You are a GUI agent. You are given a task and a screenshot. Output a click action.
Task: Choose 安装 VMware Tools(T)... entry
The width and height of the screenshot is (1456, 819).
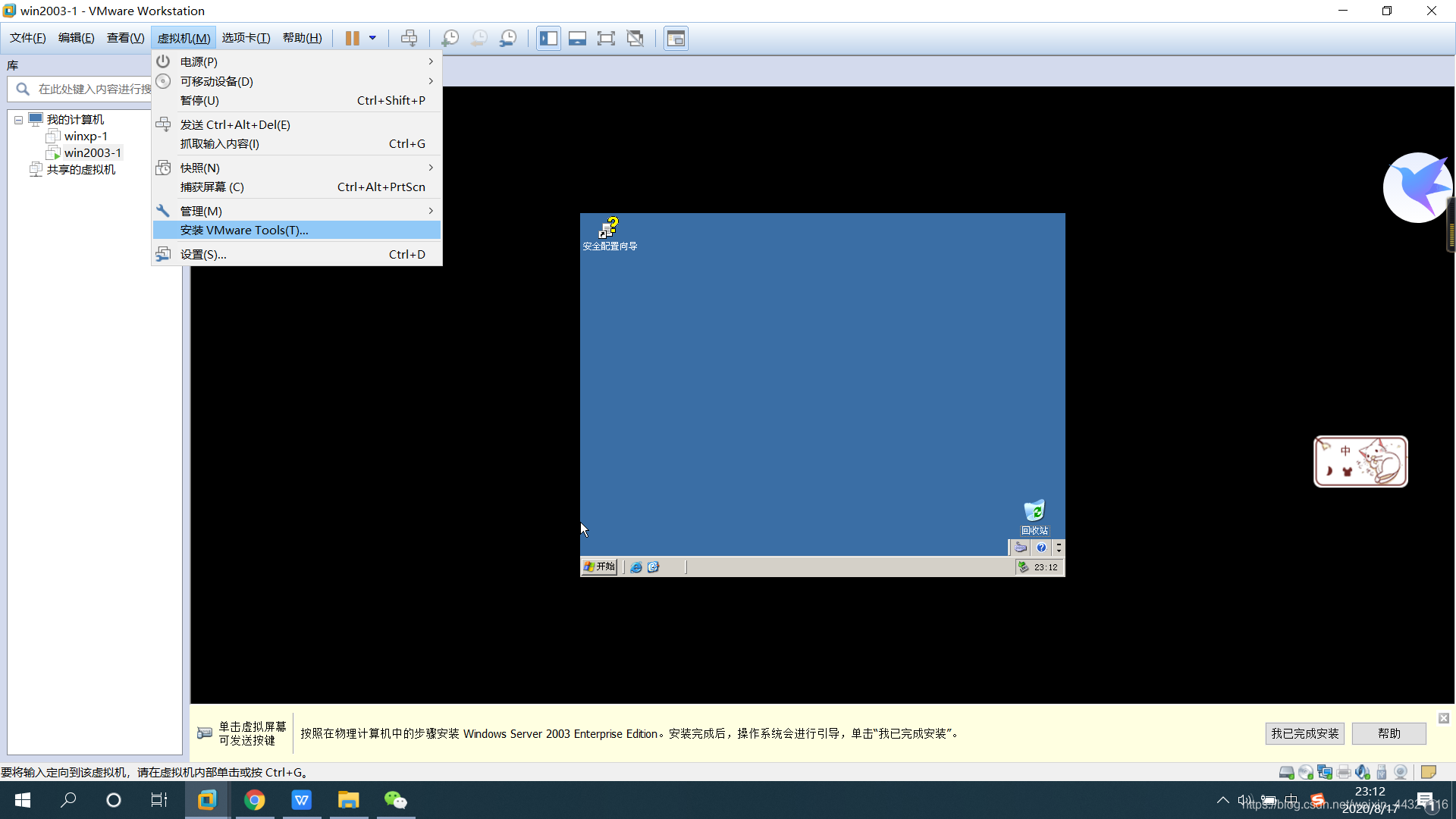coord(297,230)
